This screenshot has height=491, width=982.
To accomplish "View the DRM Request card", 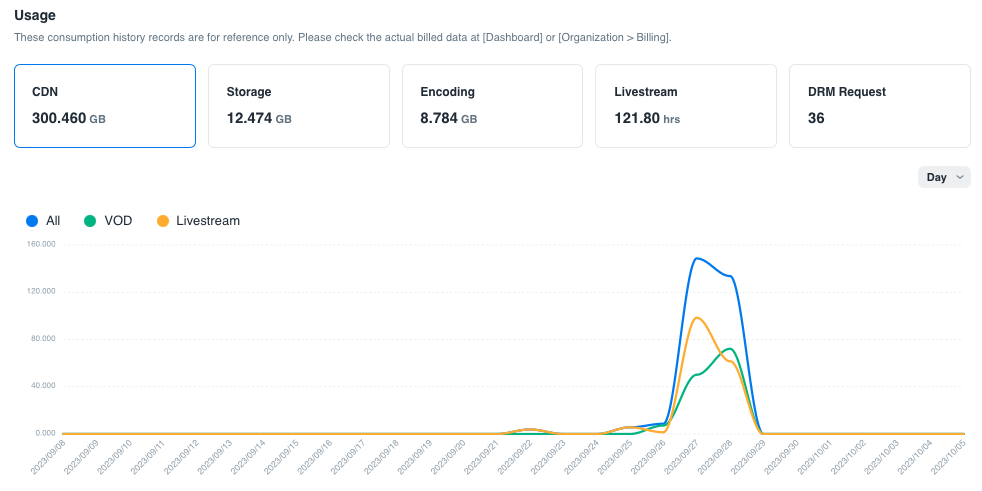I will (x=879, y=106).
